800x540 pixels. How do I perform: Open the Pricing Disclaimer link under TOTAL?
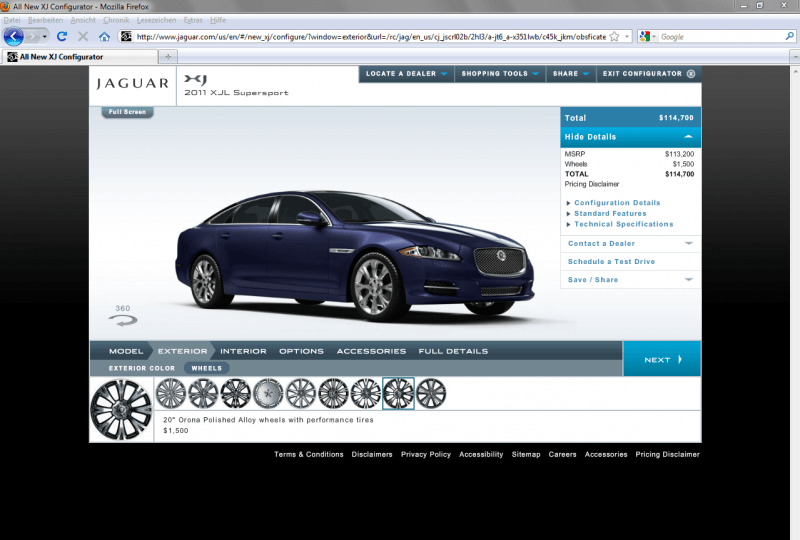coord(592,184)
